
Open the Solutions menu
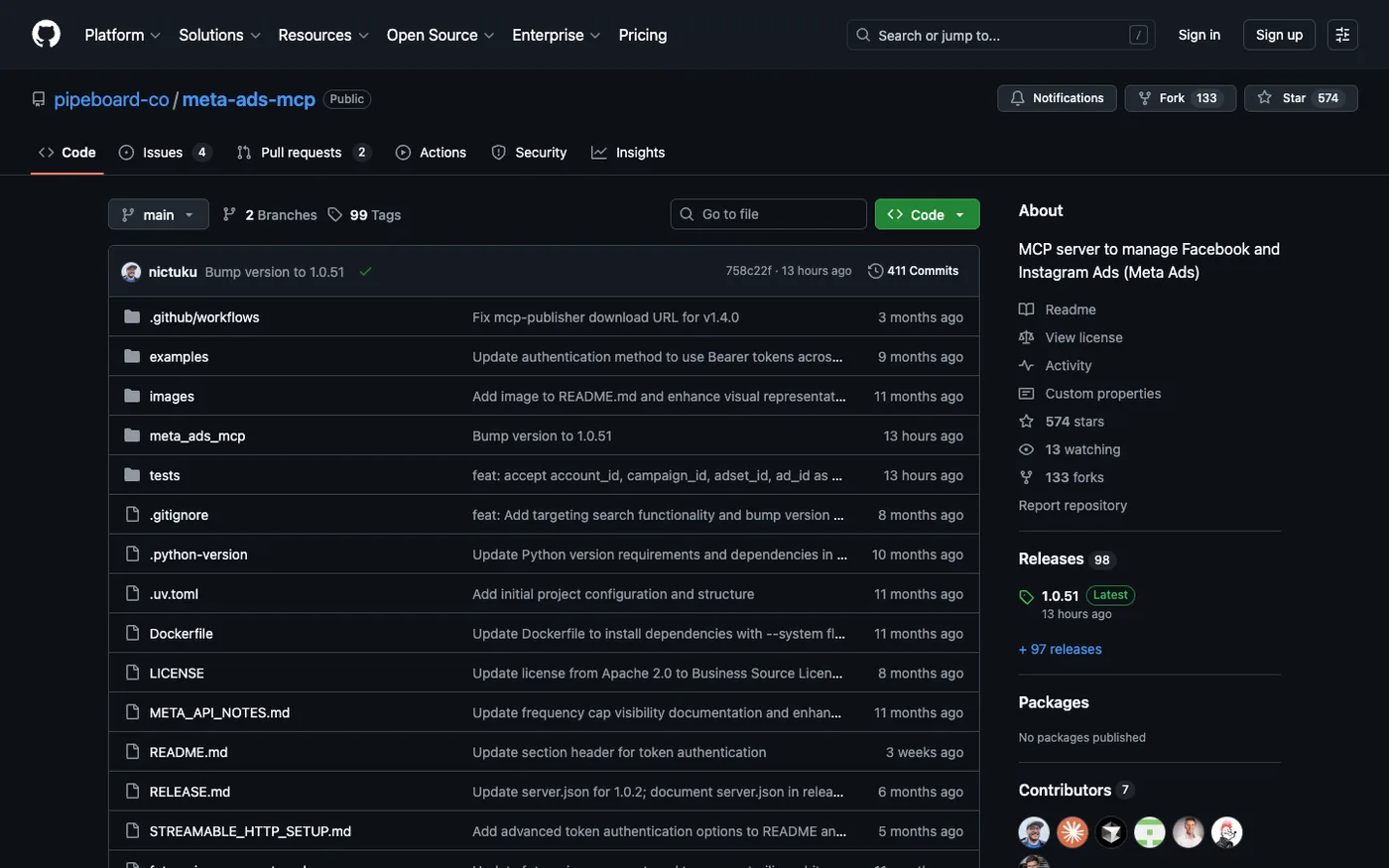tap(218, 34)
